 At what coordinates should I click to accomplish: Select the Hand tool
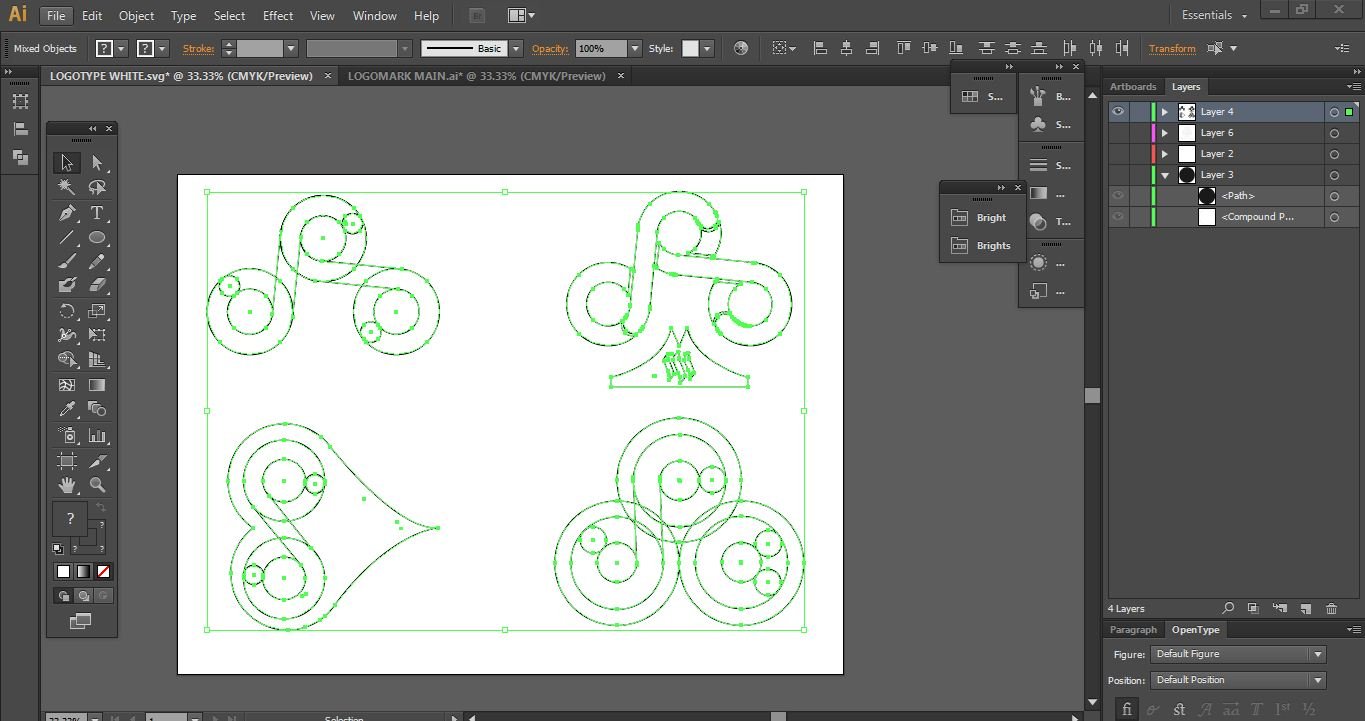click(x=66, y=485)
